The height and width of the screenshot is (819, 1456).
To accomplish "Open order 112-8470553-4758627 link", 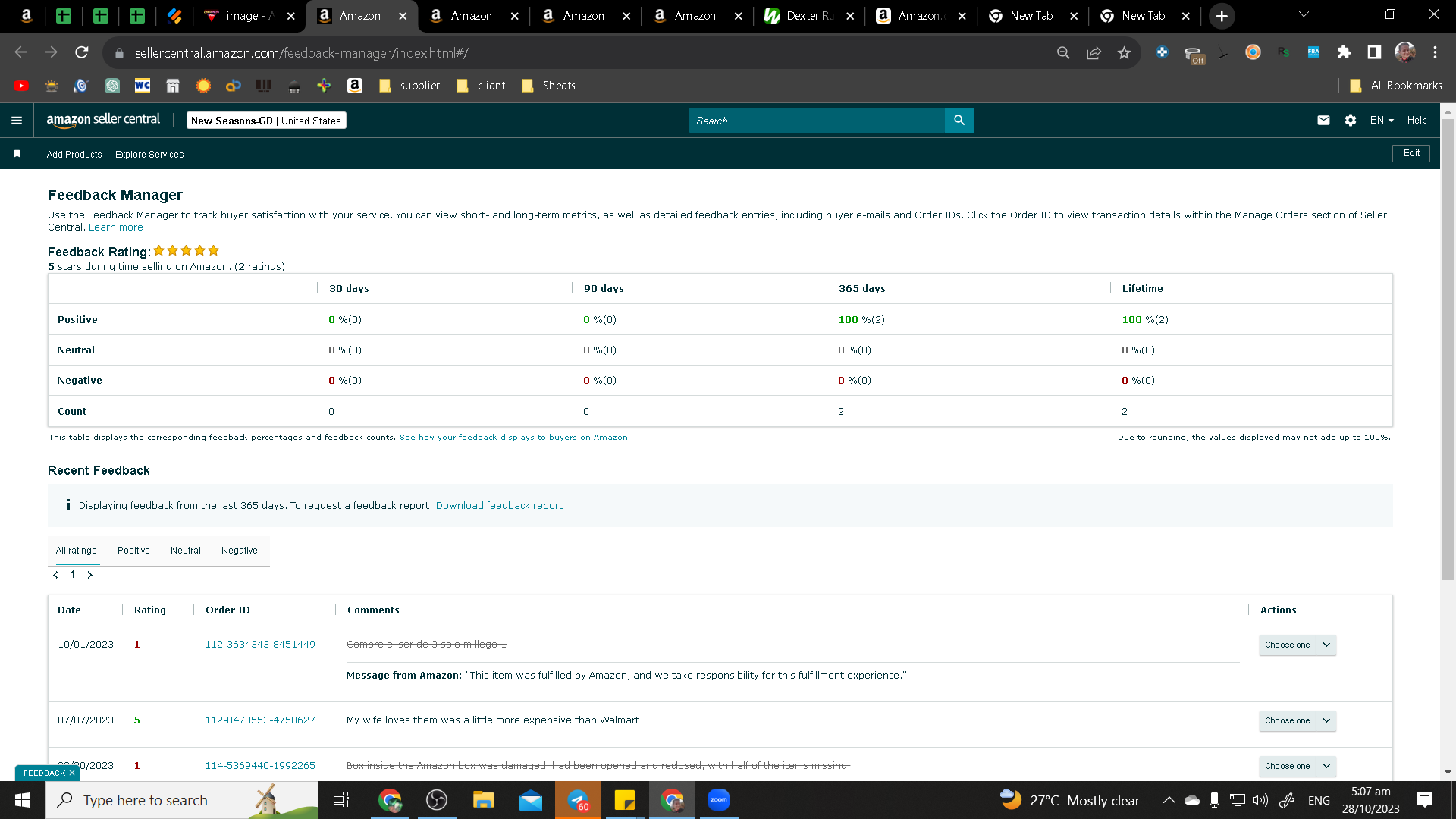I will pos(260,720).
